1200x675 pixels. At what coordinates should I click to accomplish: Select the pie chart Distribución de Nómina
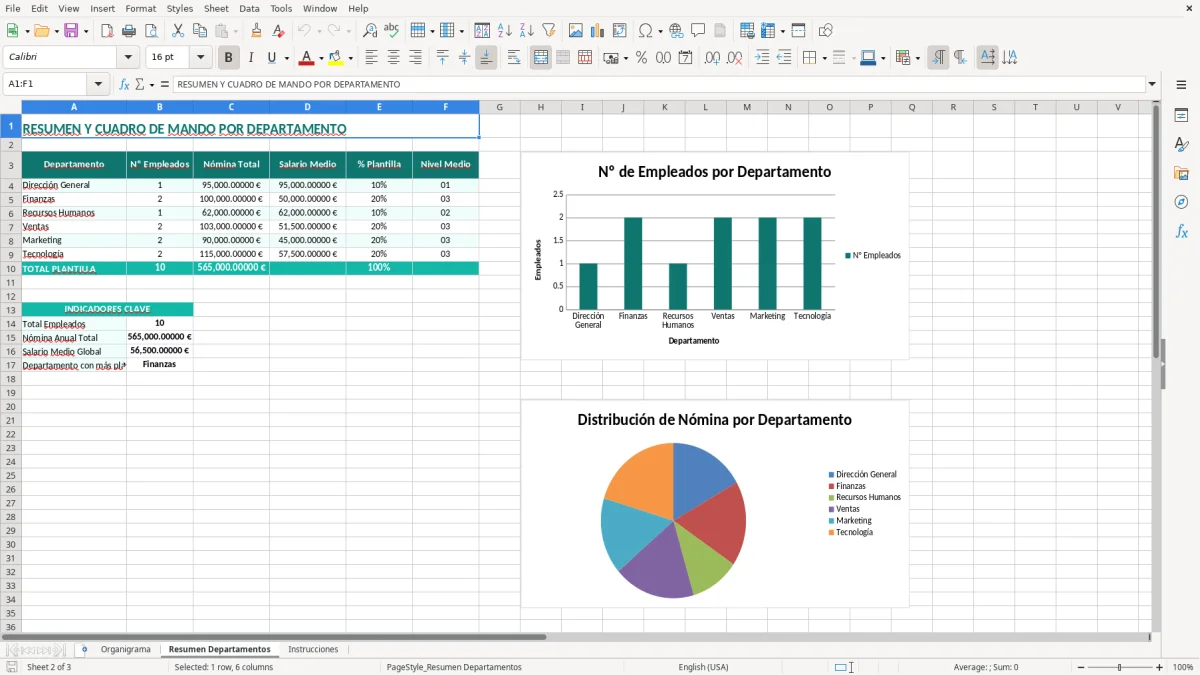tap(715, 504)
